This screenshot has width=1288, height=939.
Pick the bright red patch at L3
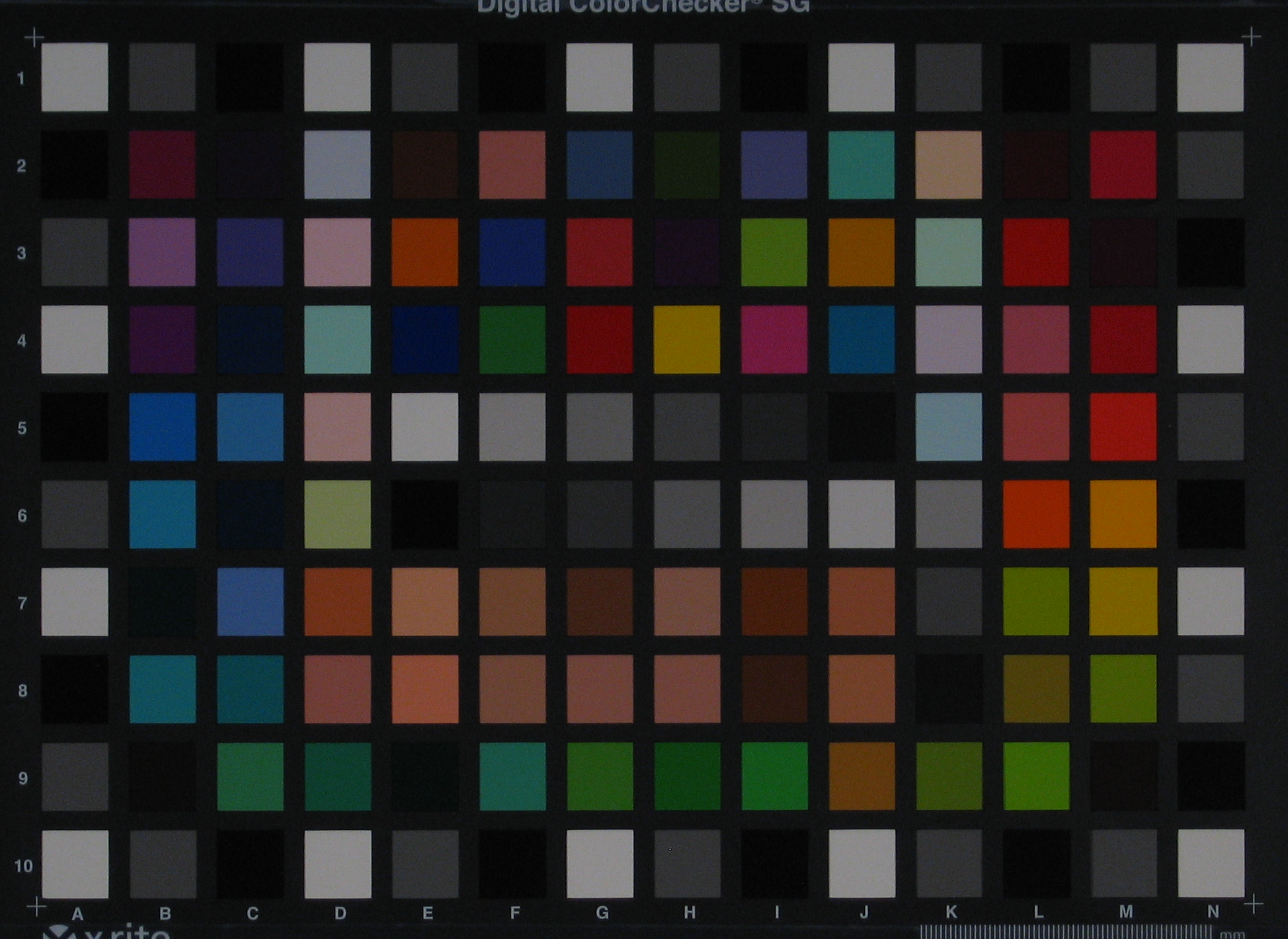pos(1035,252)
